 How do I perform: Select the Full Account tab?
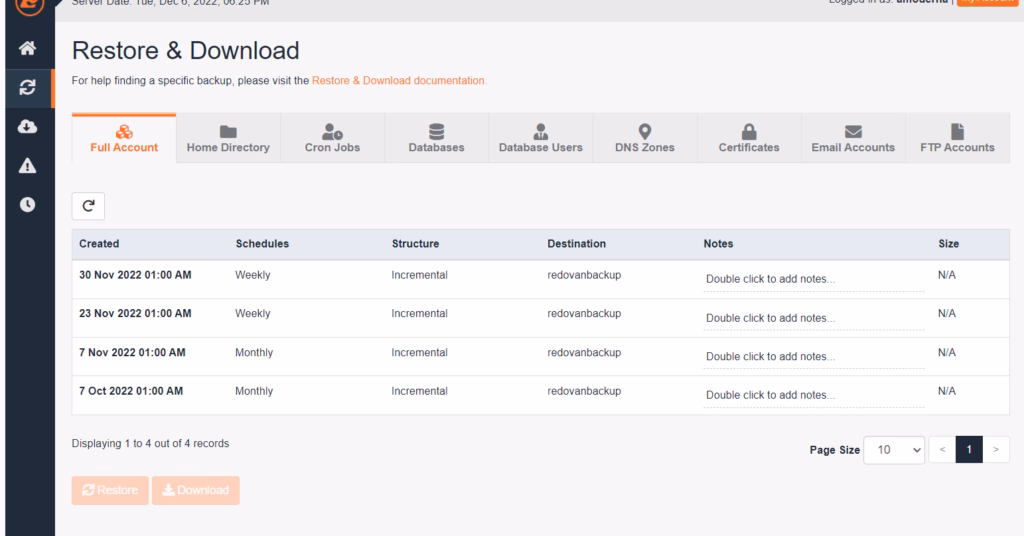[124, 138]
